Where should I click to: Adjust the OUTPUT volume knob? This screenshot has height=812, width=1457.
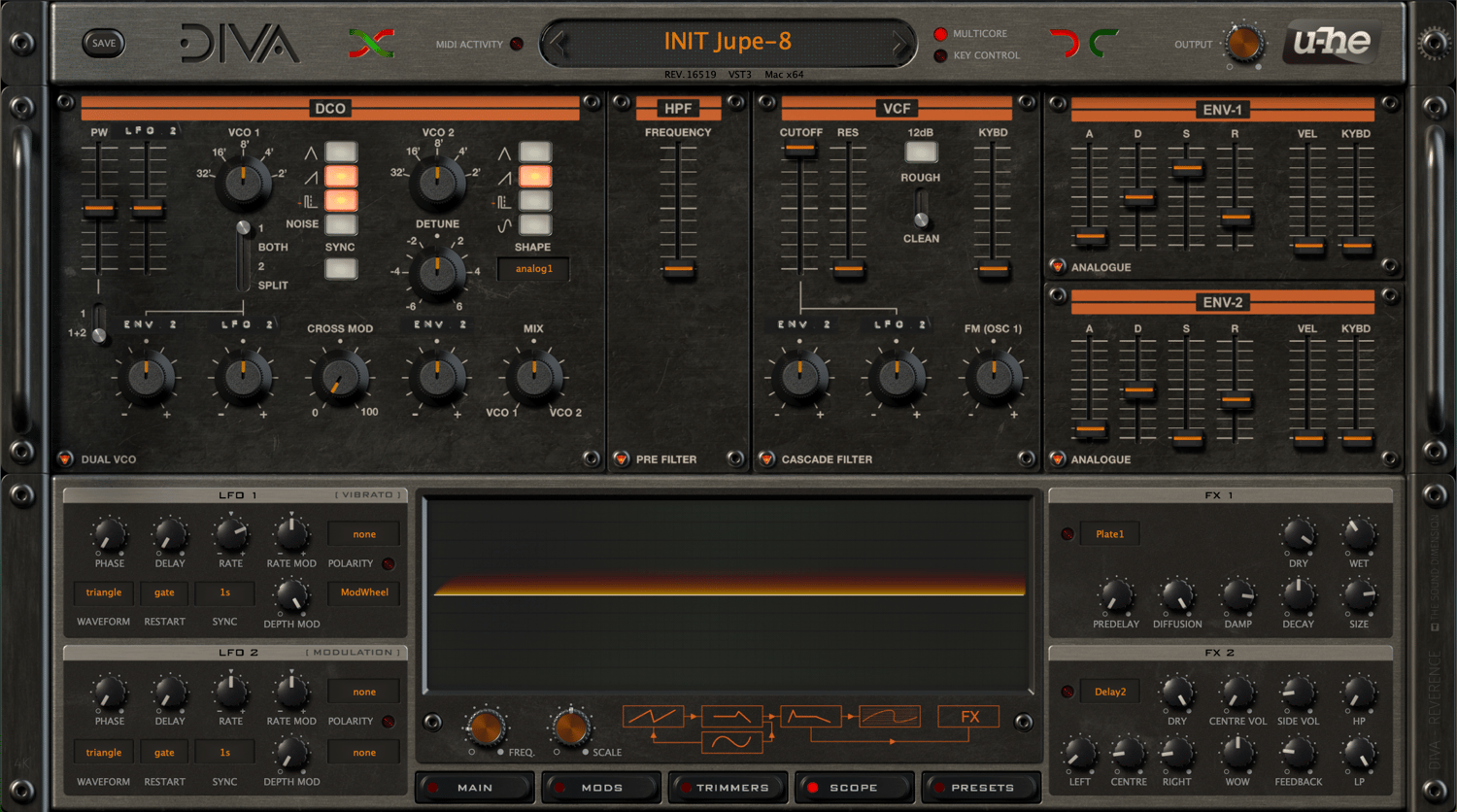click(x=1243, y=44)
